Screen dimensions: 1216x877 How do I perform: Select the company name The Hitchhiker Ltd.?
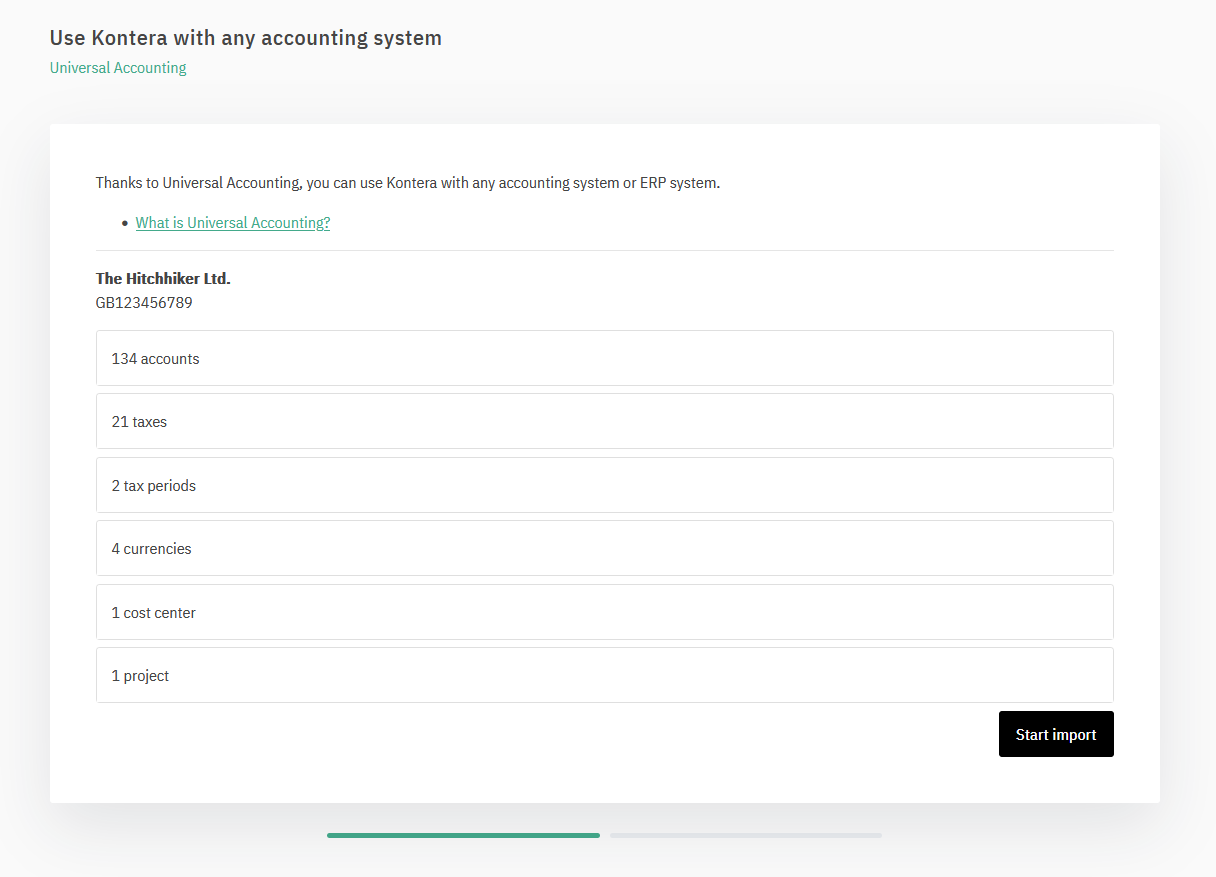pyautogui.click(x=162, y=278)
